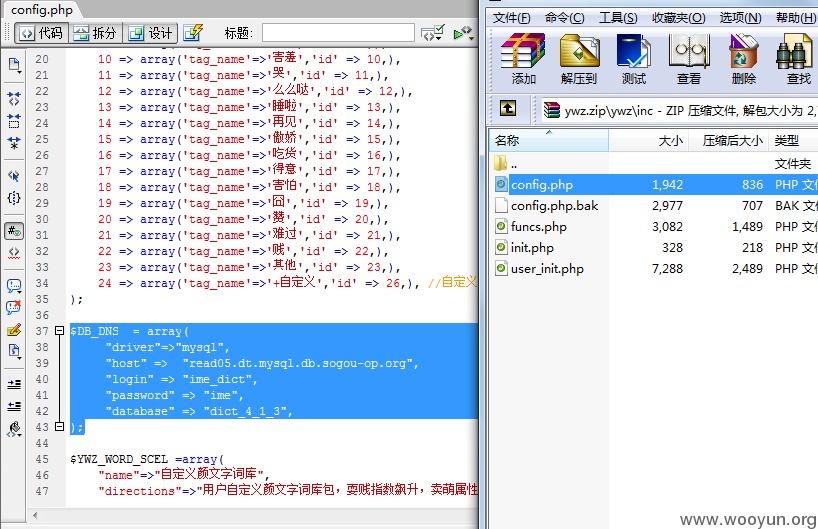
Task: Click the 查看 (View) icon
Action: 689,59
